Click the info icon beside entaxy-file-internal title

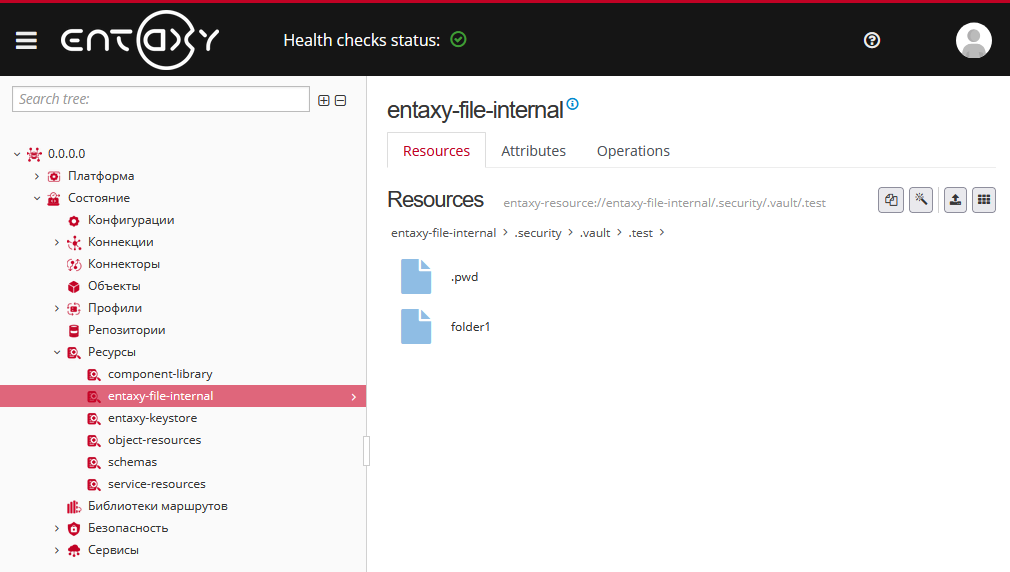tap(573, 104)
